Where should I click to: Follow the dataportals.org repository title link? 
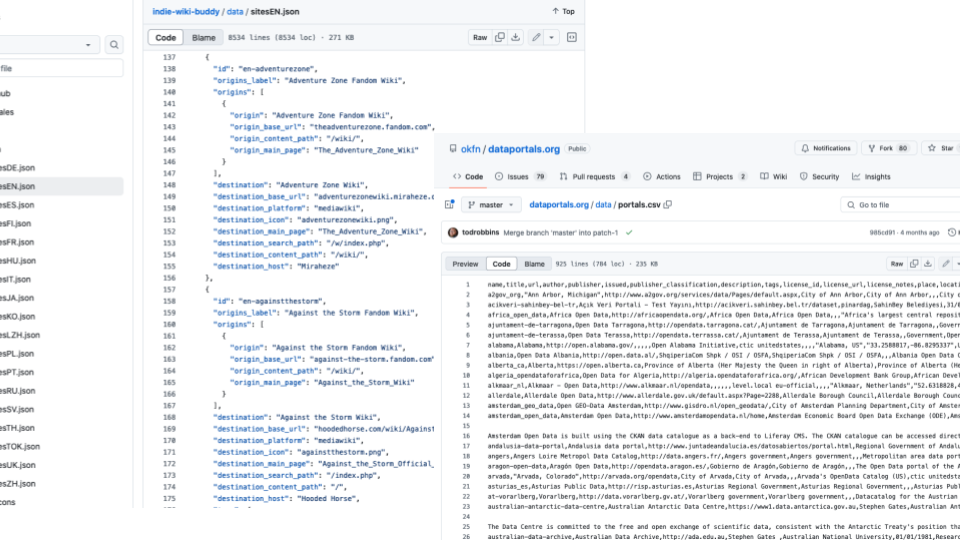click(x=523, y=149)
